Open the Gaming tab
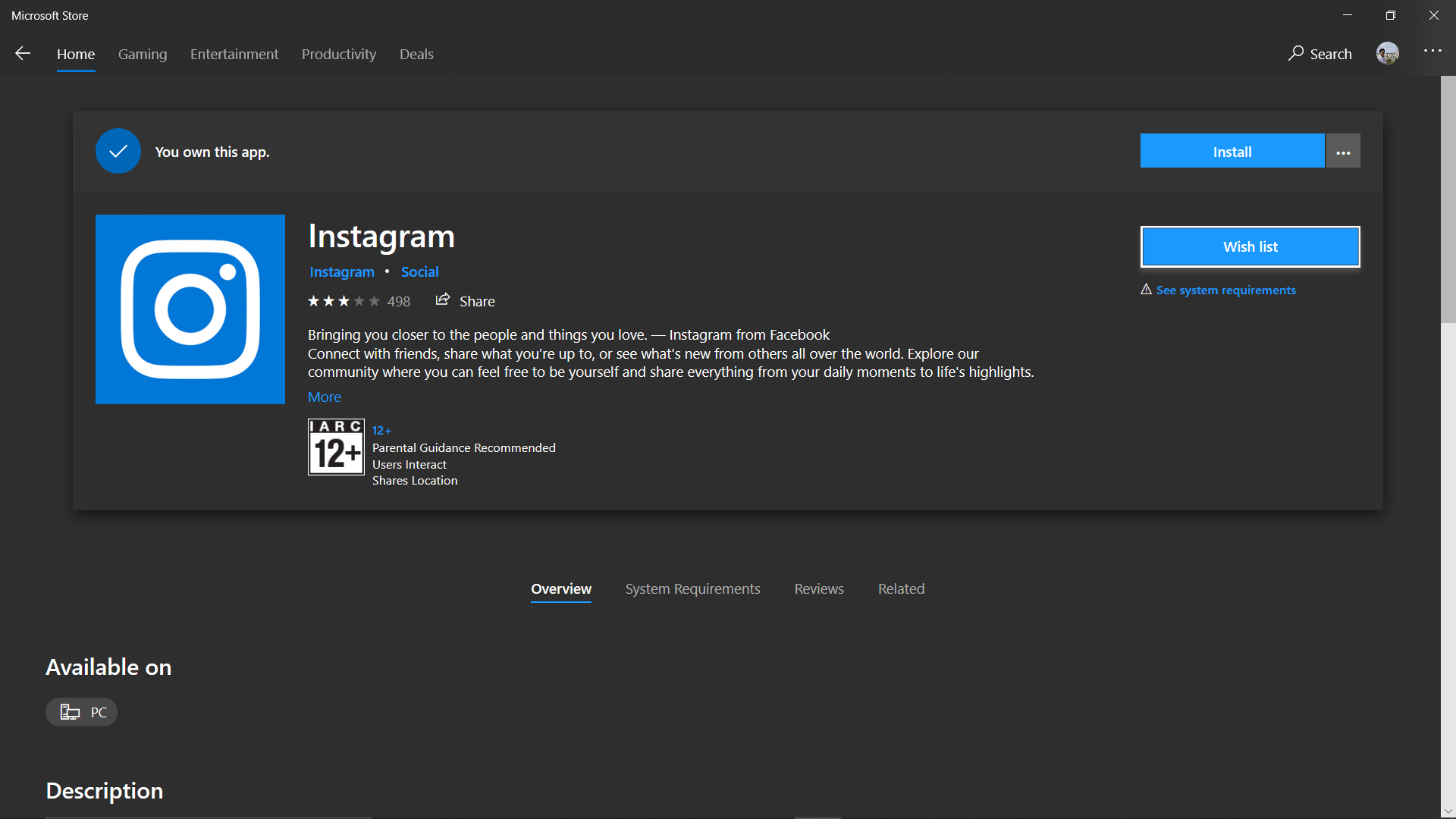Image resolution: width=1456 pixels, height=819 pixels. 143,54
